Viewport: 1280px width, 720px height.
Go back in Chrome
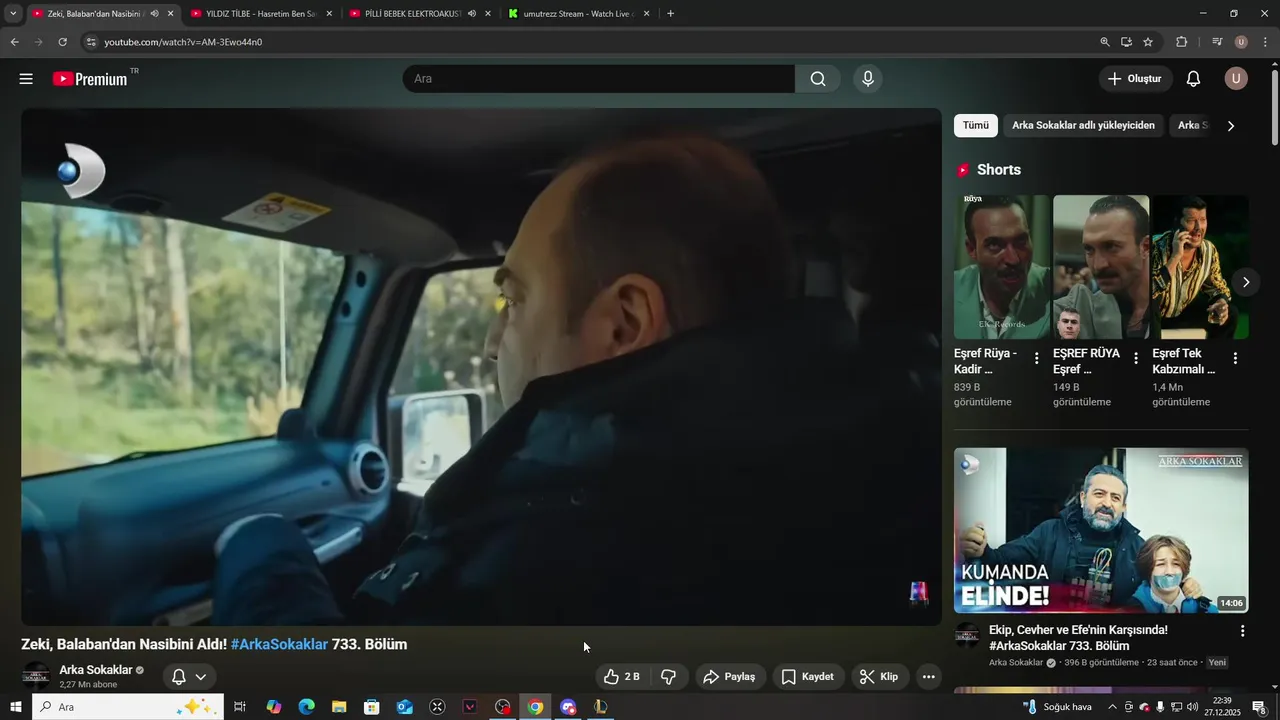tap(14, 42)
